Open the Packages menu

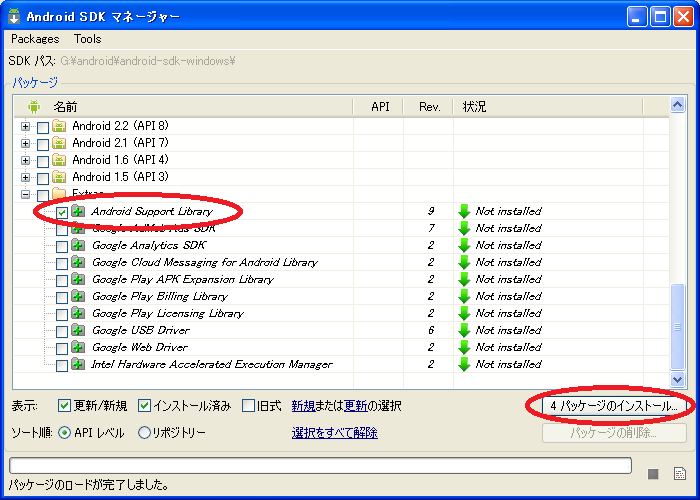click(x=35, y=39)
